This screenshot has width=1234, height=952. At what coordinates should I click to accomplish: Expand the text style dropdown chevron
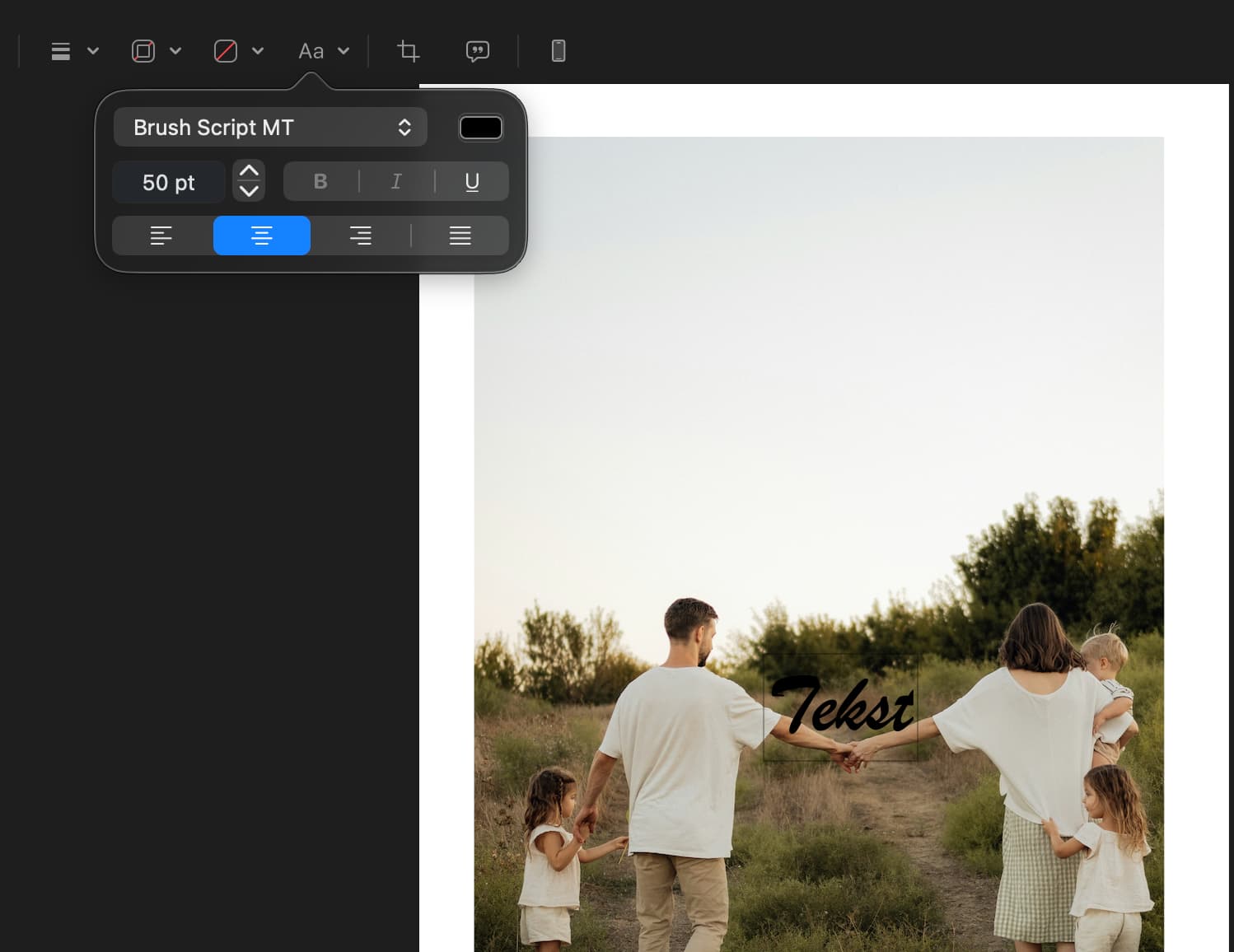pyautogui.click(x=344, y=51)
